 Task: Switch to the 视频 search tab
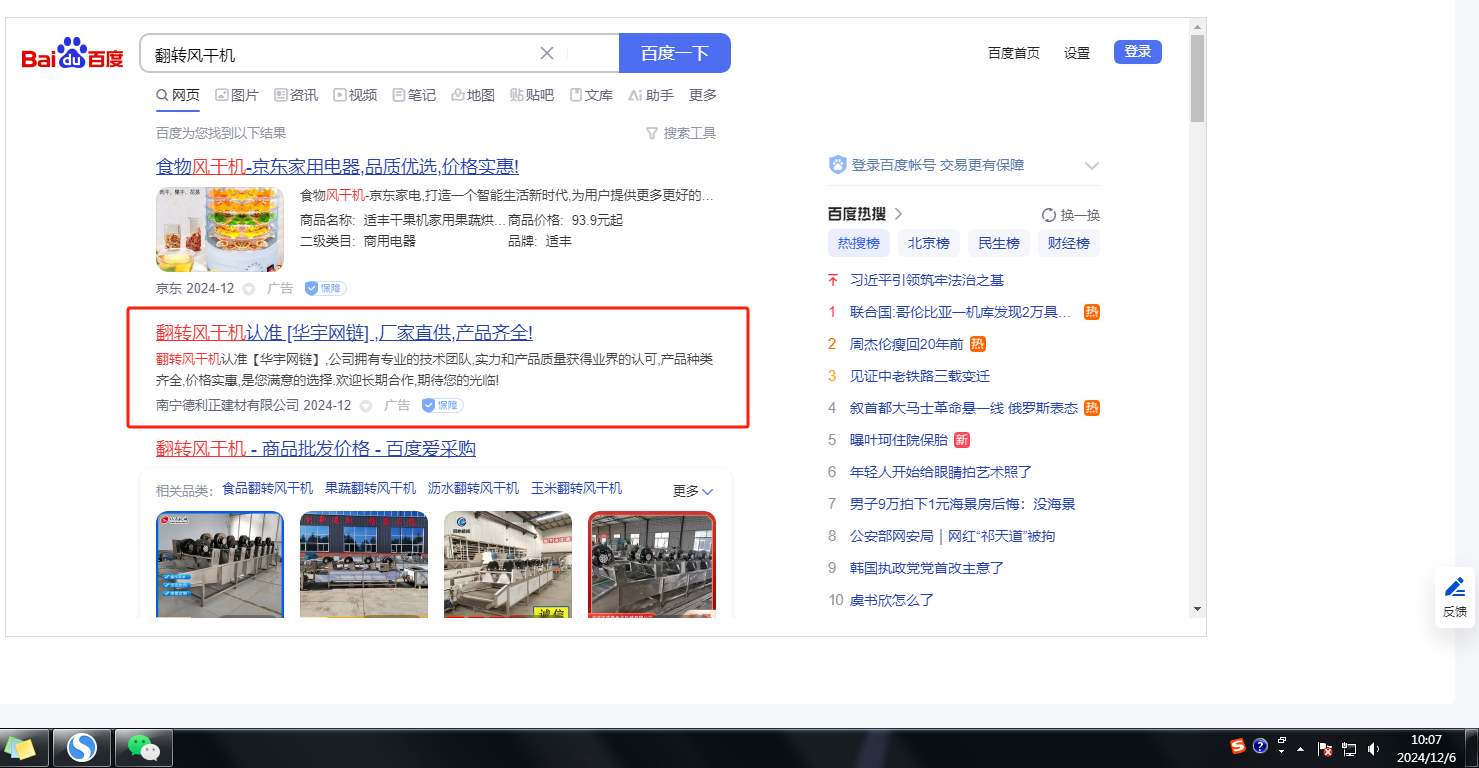click(x=355, y=95)
